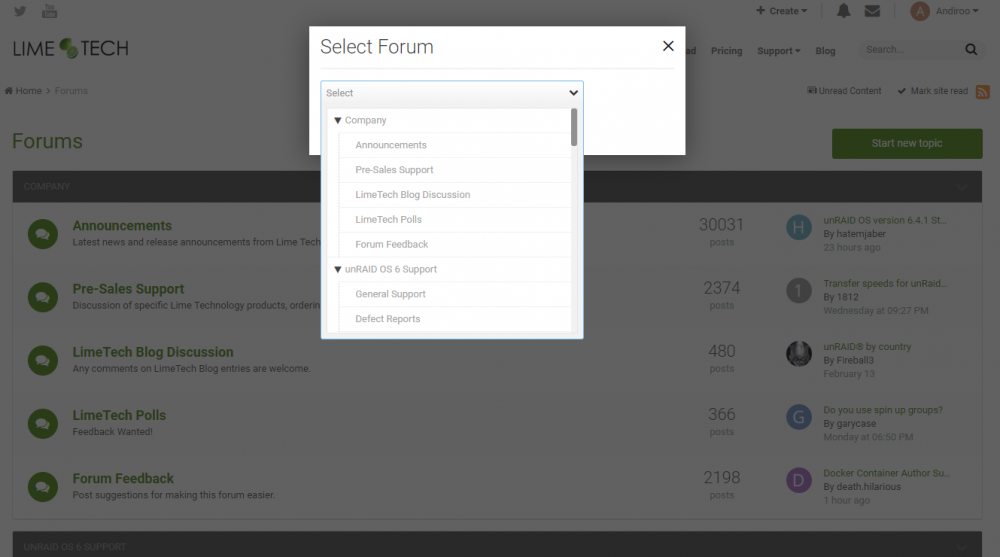This screenshot has width=1000, height=557.
Task: Collapse the Company group in dropdown
Action: (337, 120)
